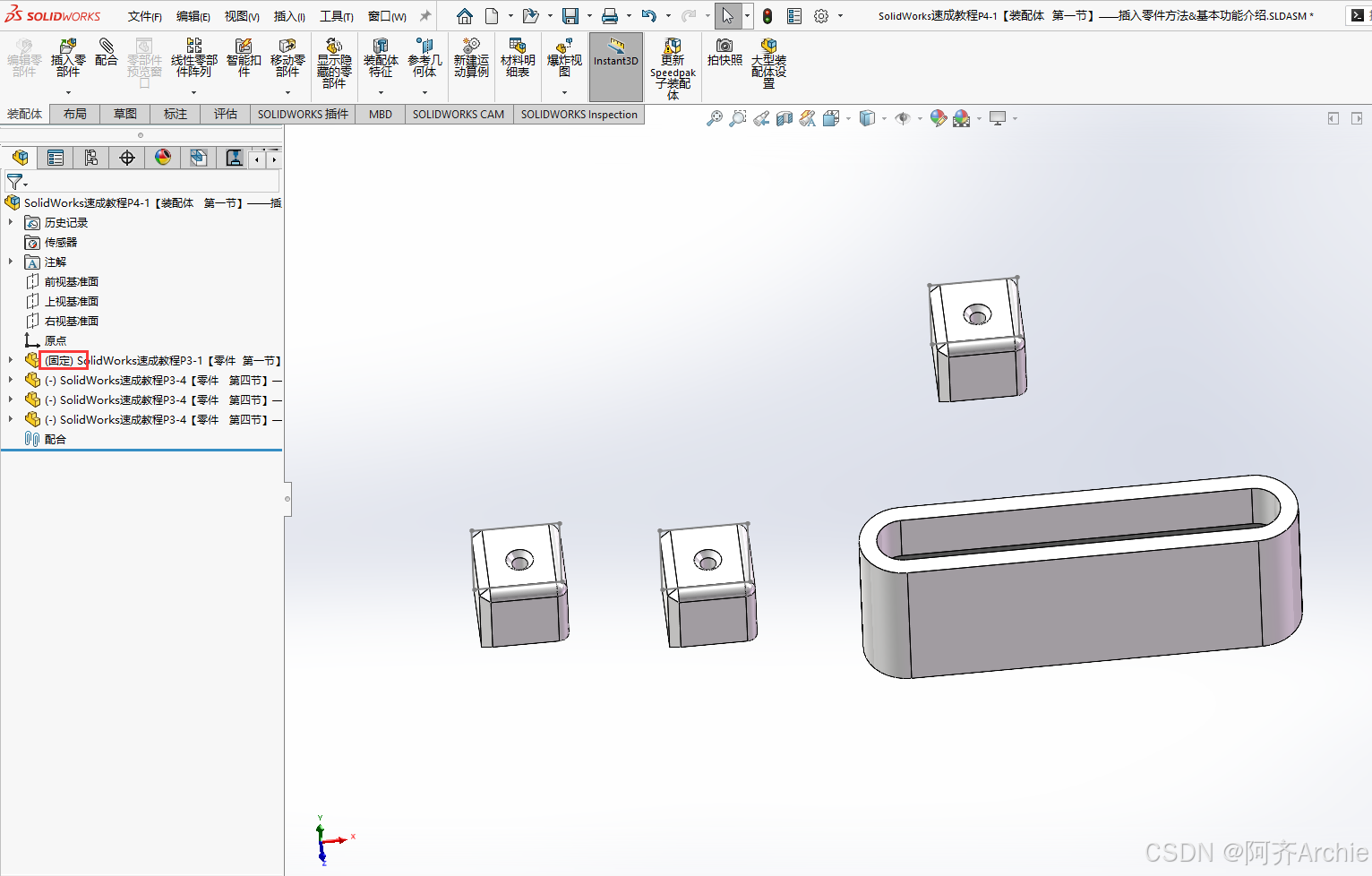The height and width of the screenshot is (876, 1372).
Task: Click the New document icon
Action: pos(492,16)
